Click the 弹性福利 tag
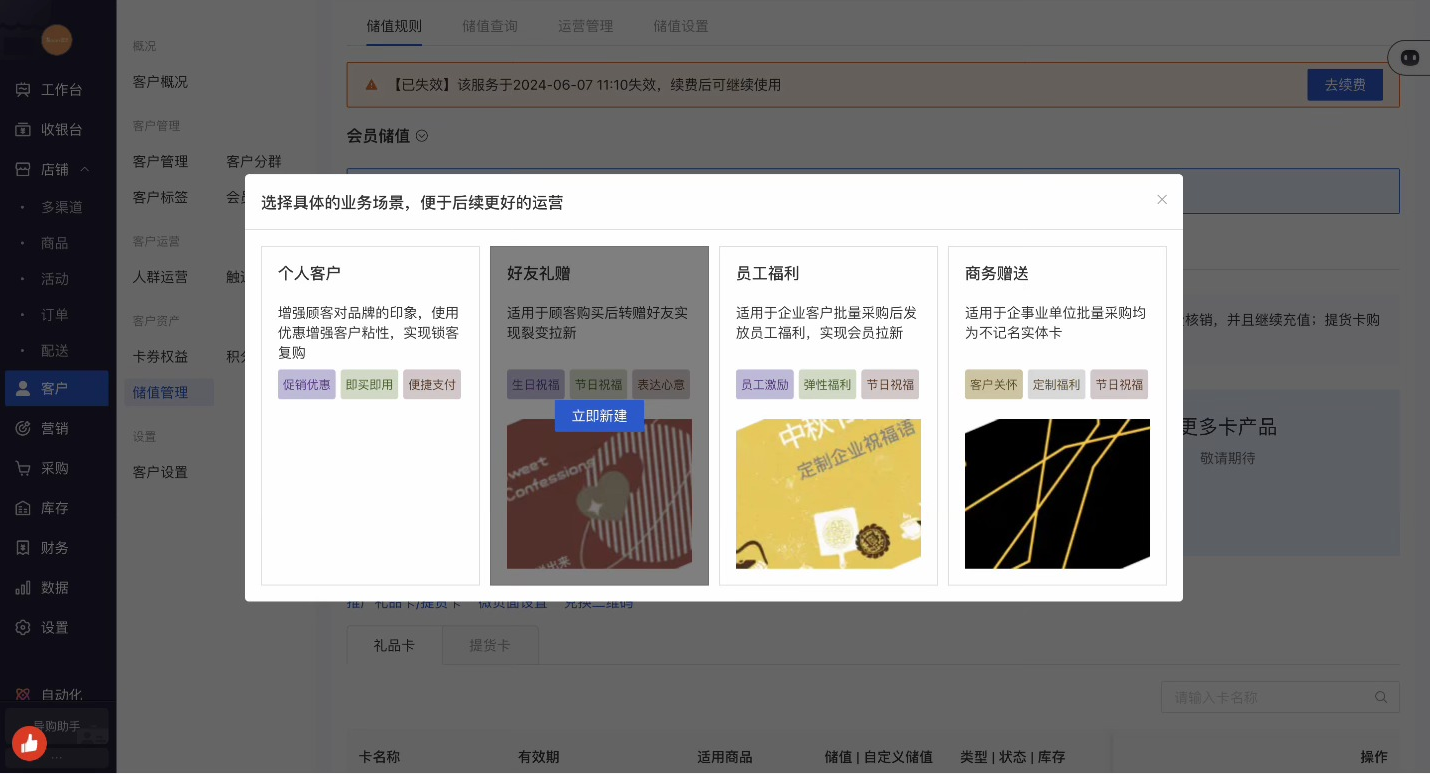Image resolution: width=1430 pixels, height=774 pixels. pos(827,384)
